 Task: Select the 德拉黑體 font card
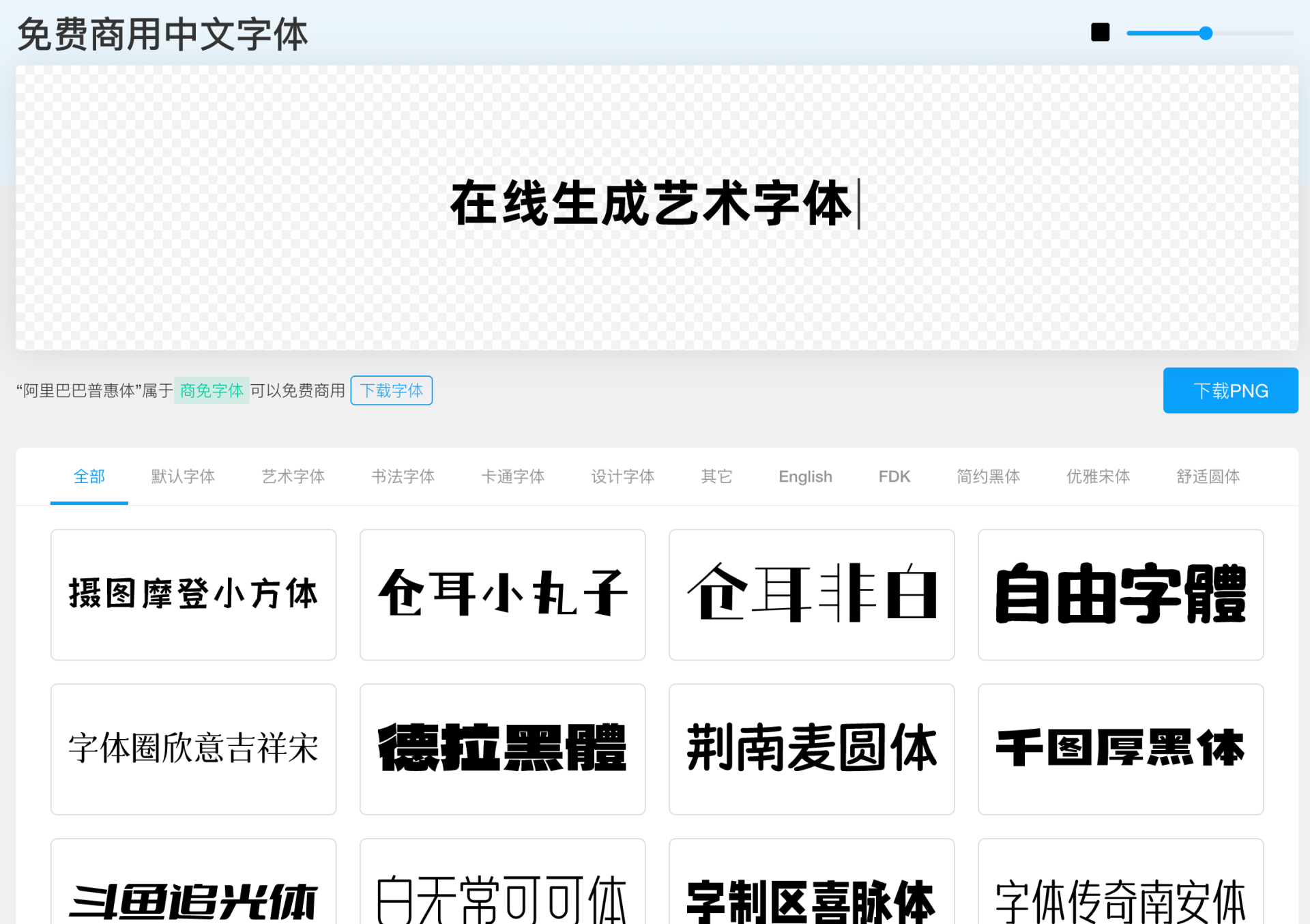pyautogui.click(x=502, y=749)
